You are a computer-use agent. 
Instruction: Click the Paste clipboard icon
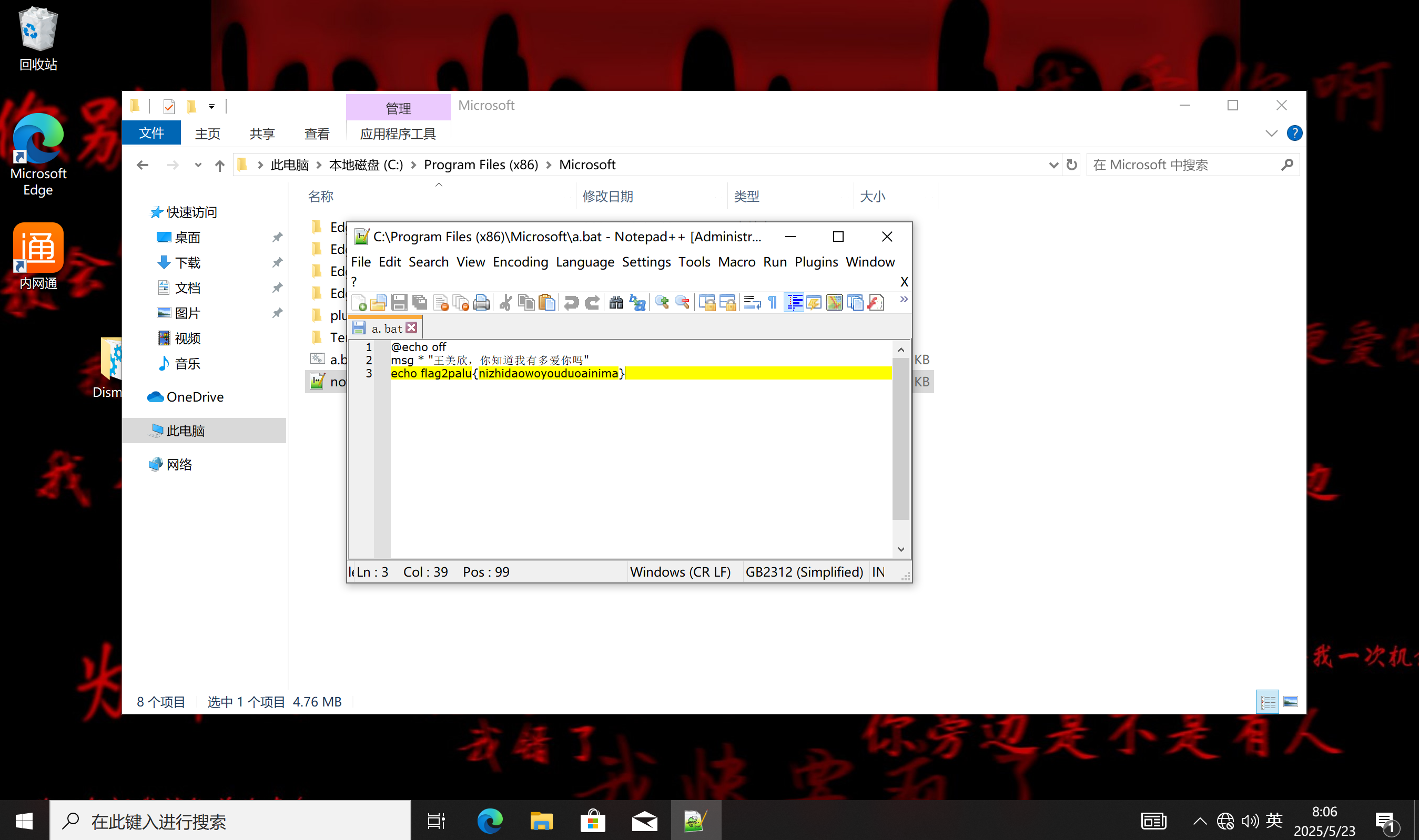[546, 302]
